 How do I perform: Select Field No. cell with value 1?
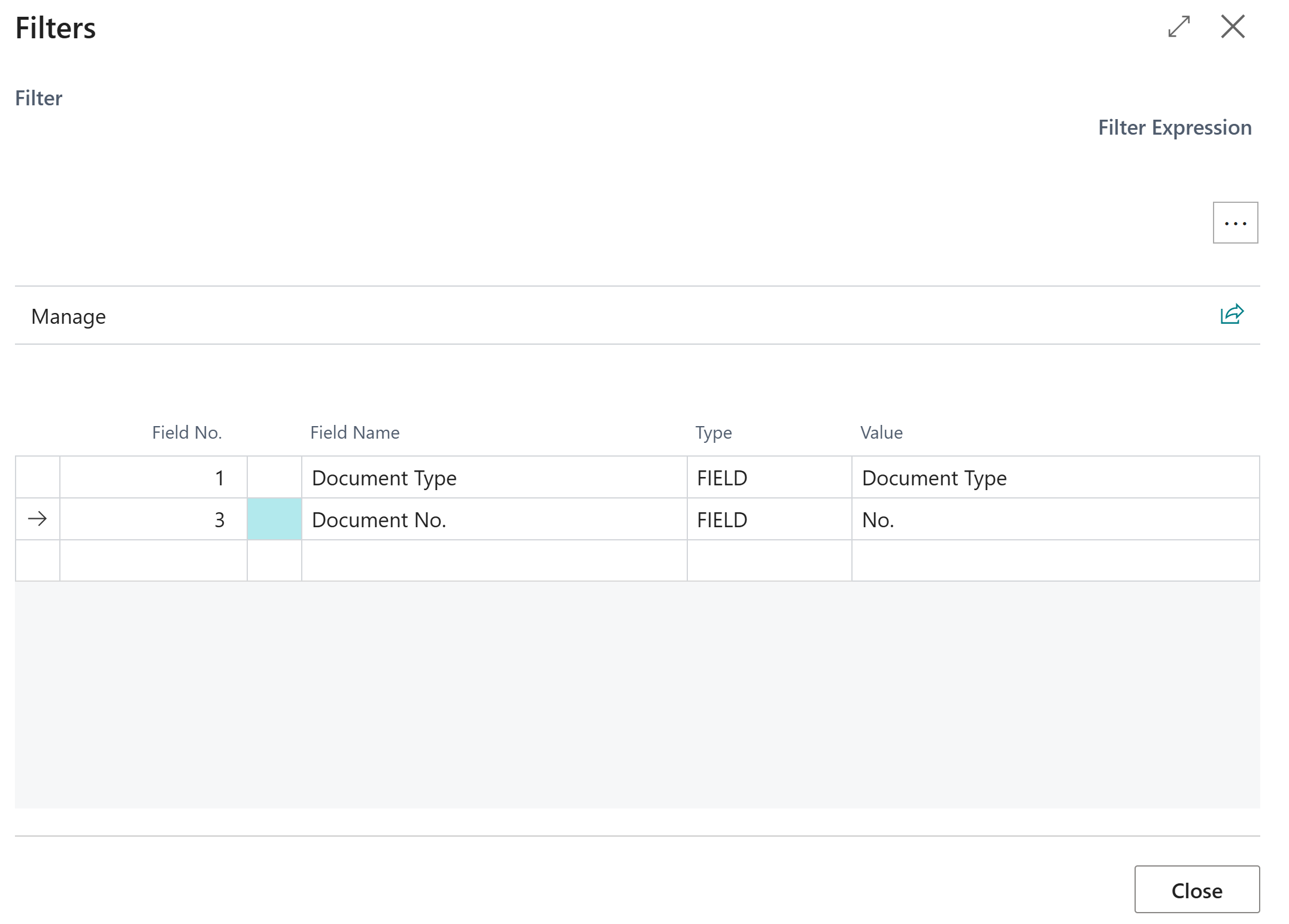(153, 478)
